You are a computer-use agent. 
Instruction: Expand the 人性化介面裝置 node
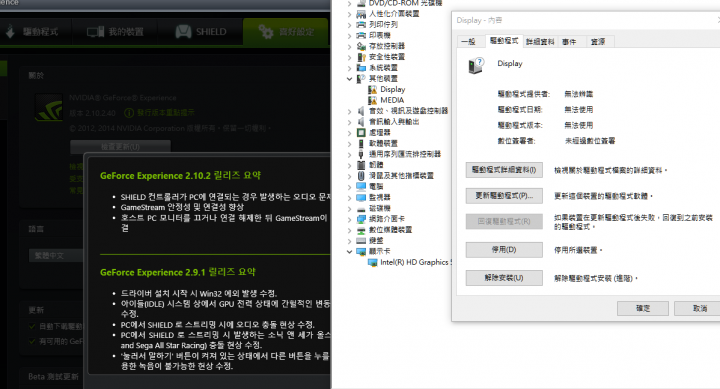[x=349, y=14]
